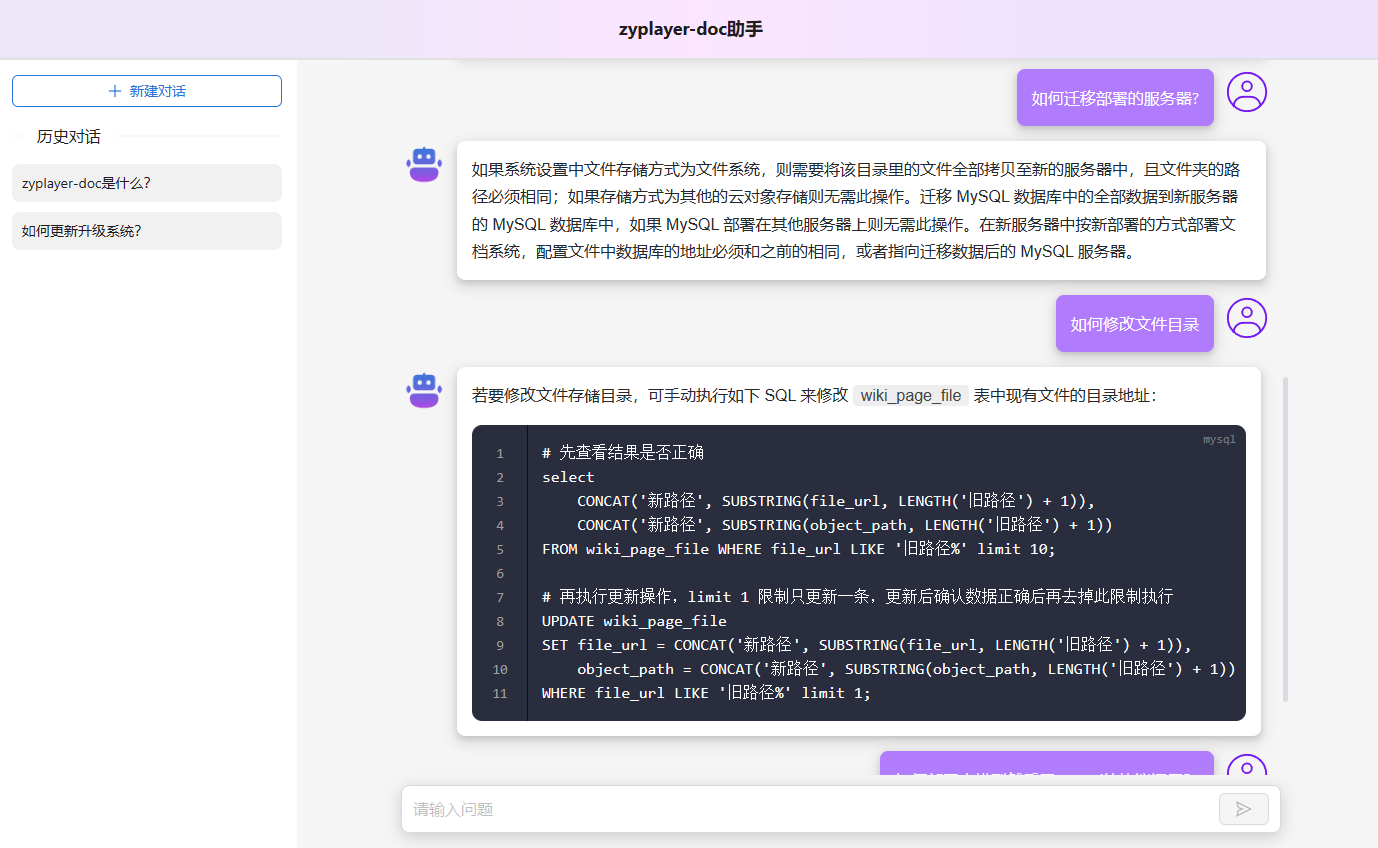Click code line WHERE file_url LIKE limit 1
Image resolution: width=1378 pixels, height=848 pixels.
coord(706,693)
